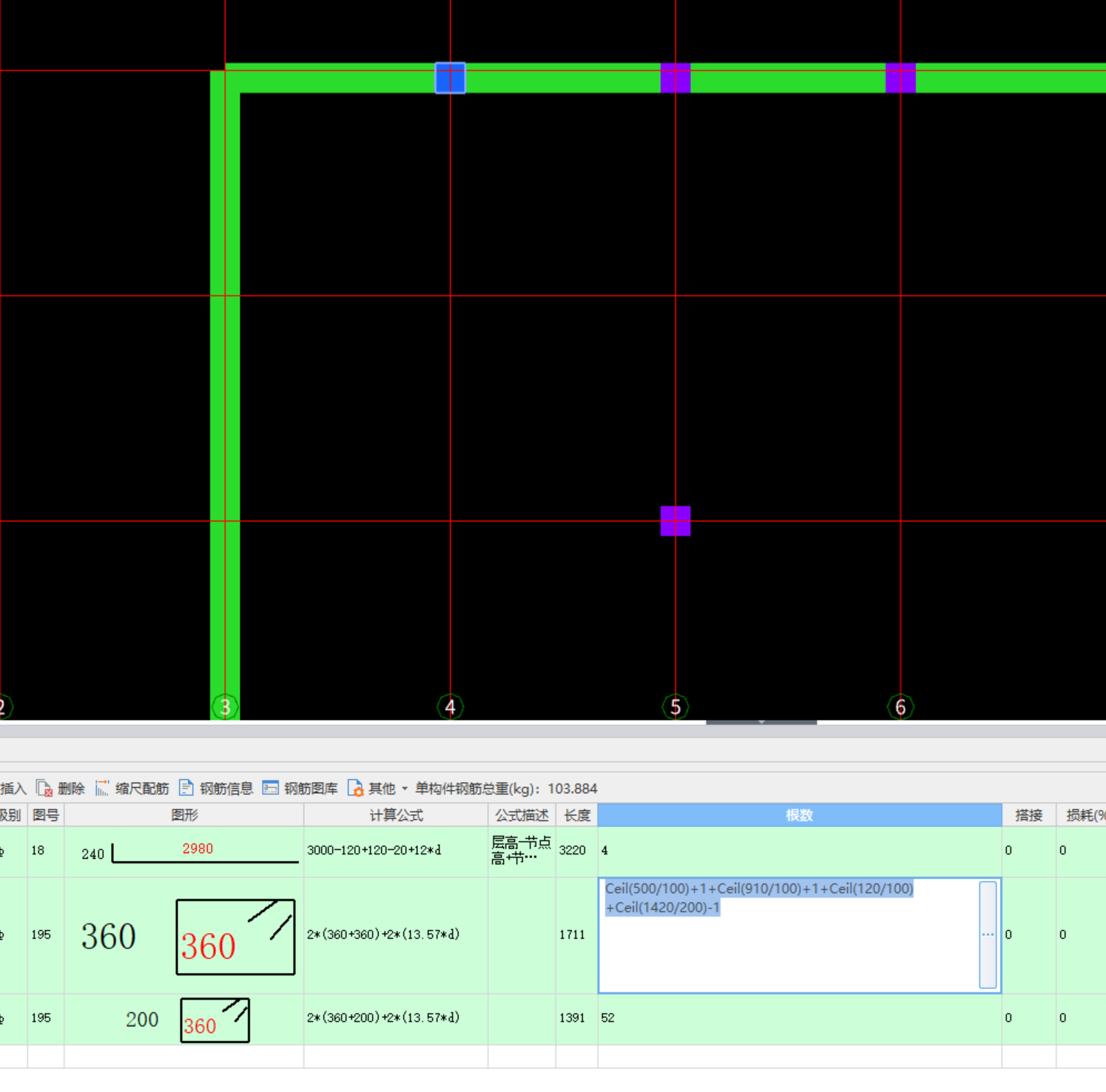Open the 缩尺配筋 tool icon
1106x1092 pixels.
click(102, 789)
